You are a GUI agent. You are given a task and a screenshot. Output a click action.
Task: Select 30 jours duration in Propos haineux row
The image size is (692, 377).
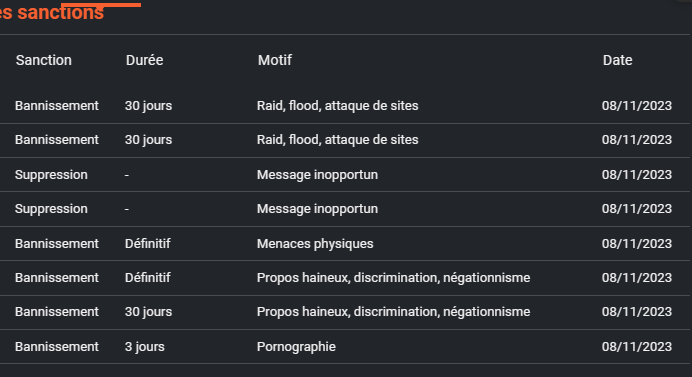148,312
